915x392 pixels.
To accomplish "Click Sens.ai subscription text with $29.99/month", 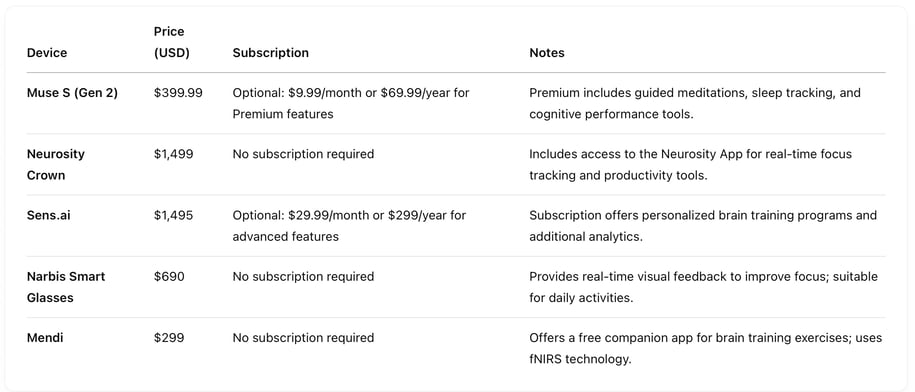I will pos(349,226).
